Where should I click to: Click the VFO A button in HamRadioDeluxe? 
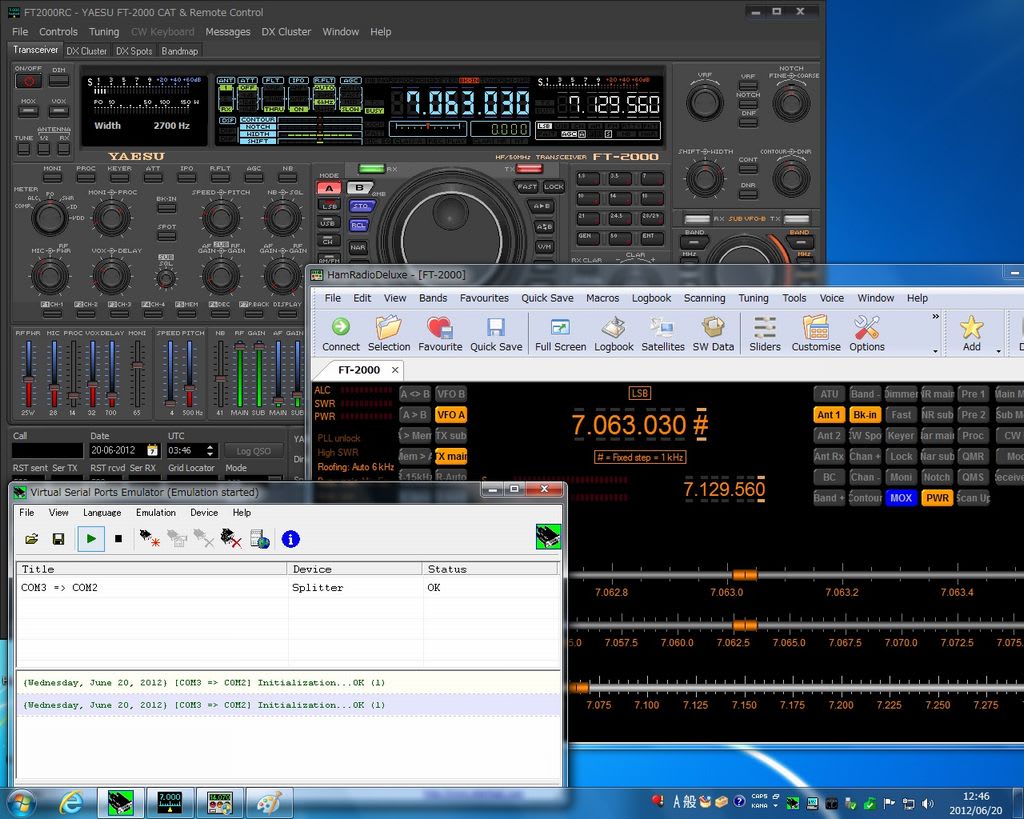point(451,415)
